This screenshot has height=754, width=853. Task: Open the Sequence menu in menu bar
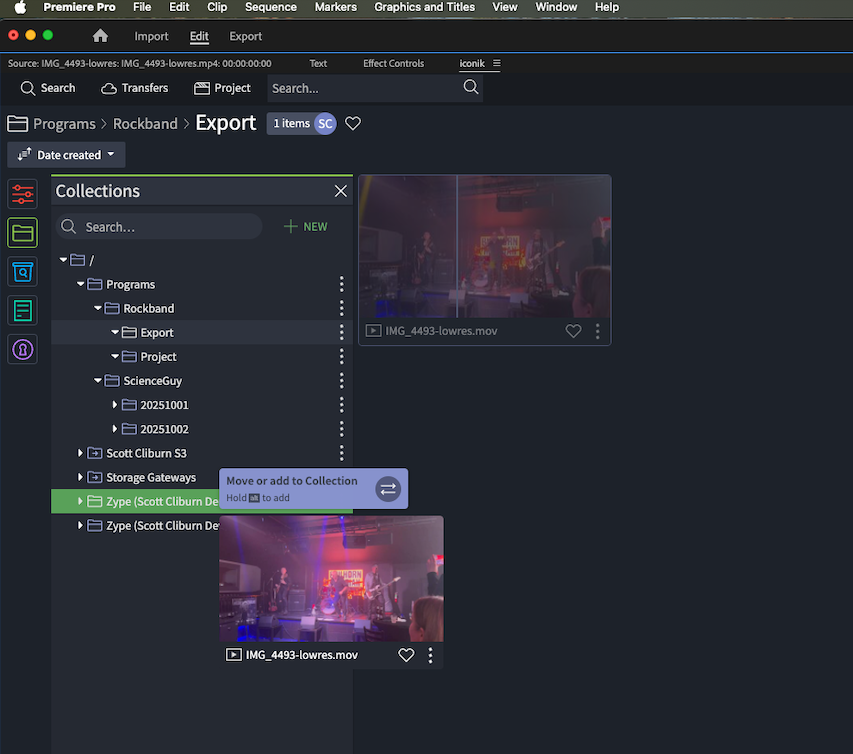point(270,7)
